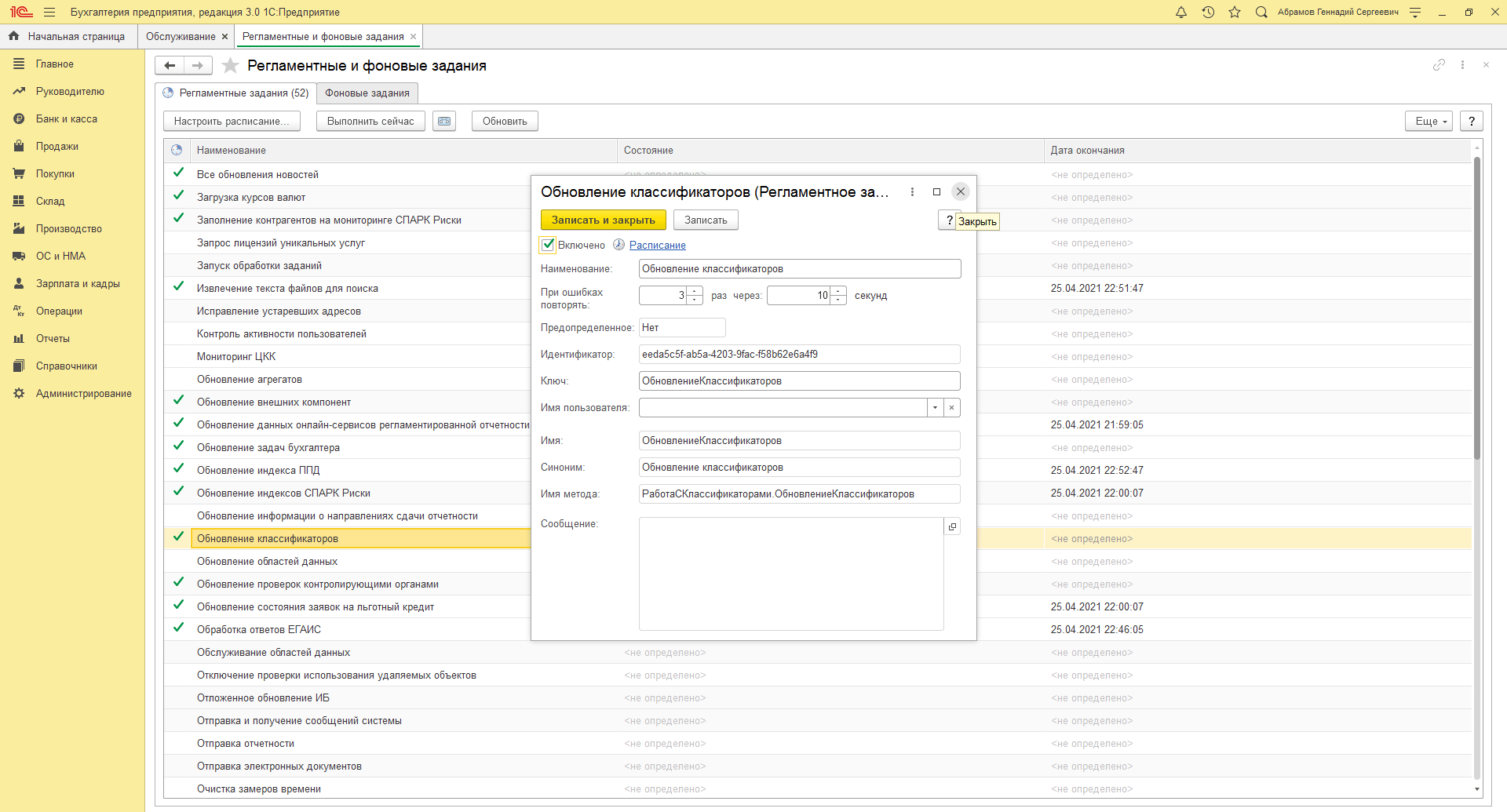Add page to favorites with gray star
The height and width of the screenshot is (812, 1507).
[x=230, y=66]
